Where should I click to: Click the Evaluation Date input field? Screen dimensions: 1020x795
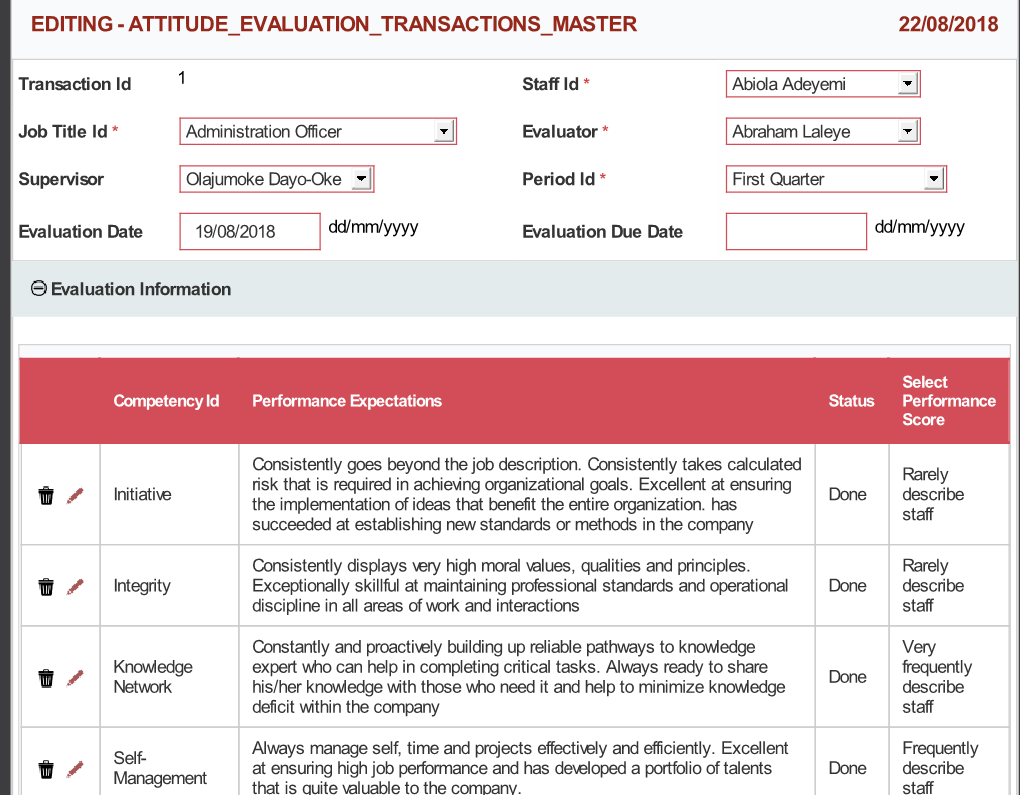[x=250, y=232]
